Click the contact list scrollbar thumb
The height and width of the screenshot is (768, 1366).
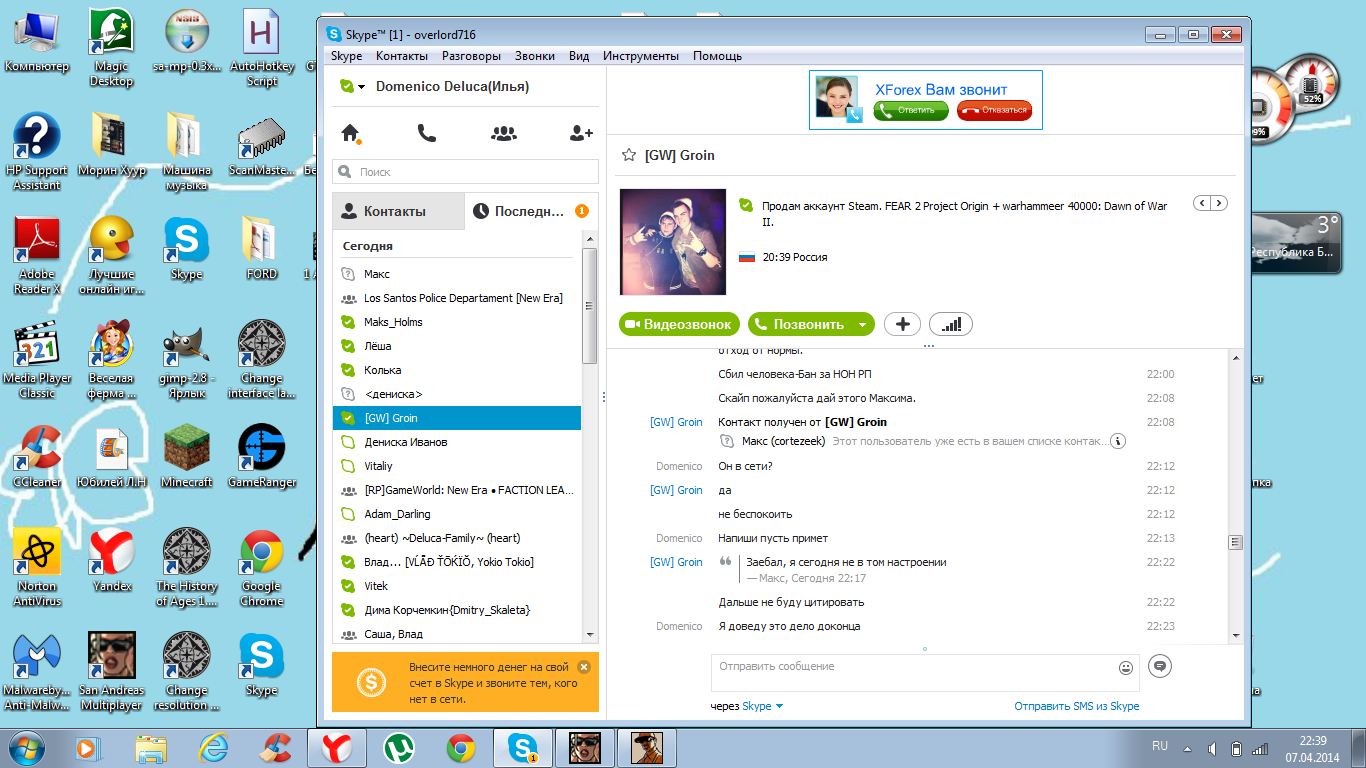(x=590, y=305)
